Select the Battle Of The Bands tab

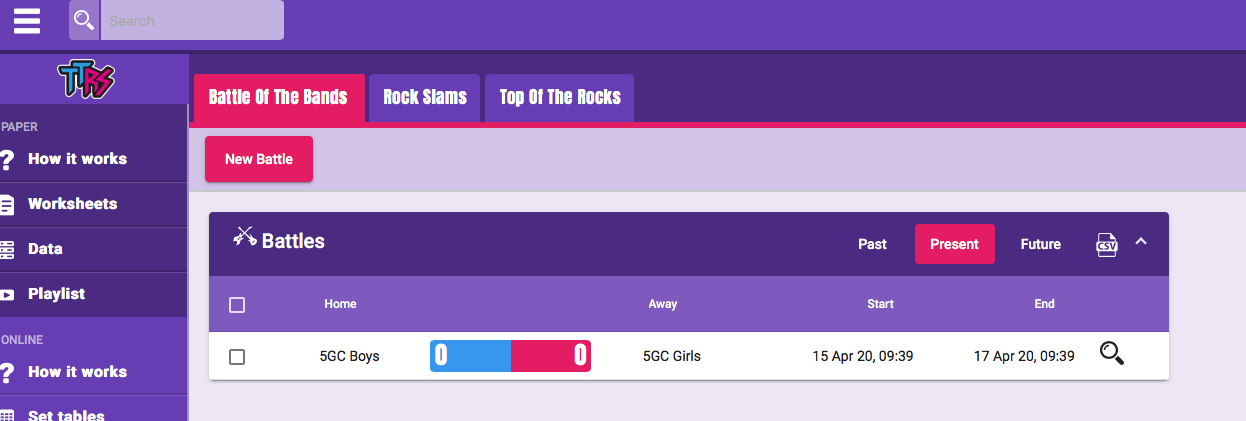[x=278, y=98]
